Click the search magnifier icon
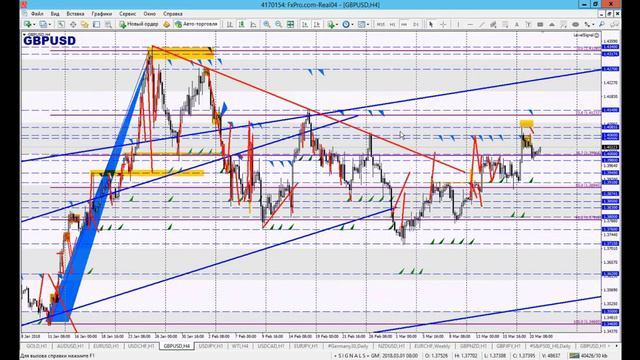This screenshot has height=360, width=640. tap(602, 24)
